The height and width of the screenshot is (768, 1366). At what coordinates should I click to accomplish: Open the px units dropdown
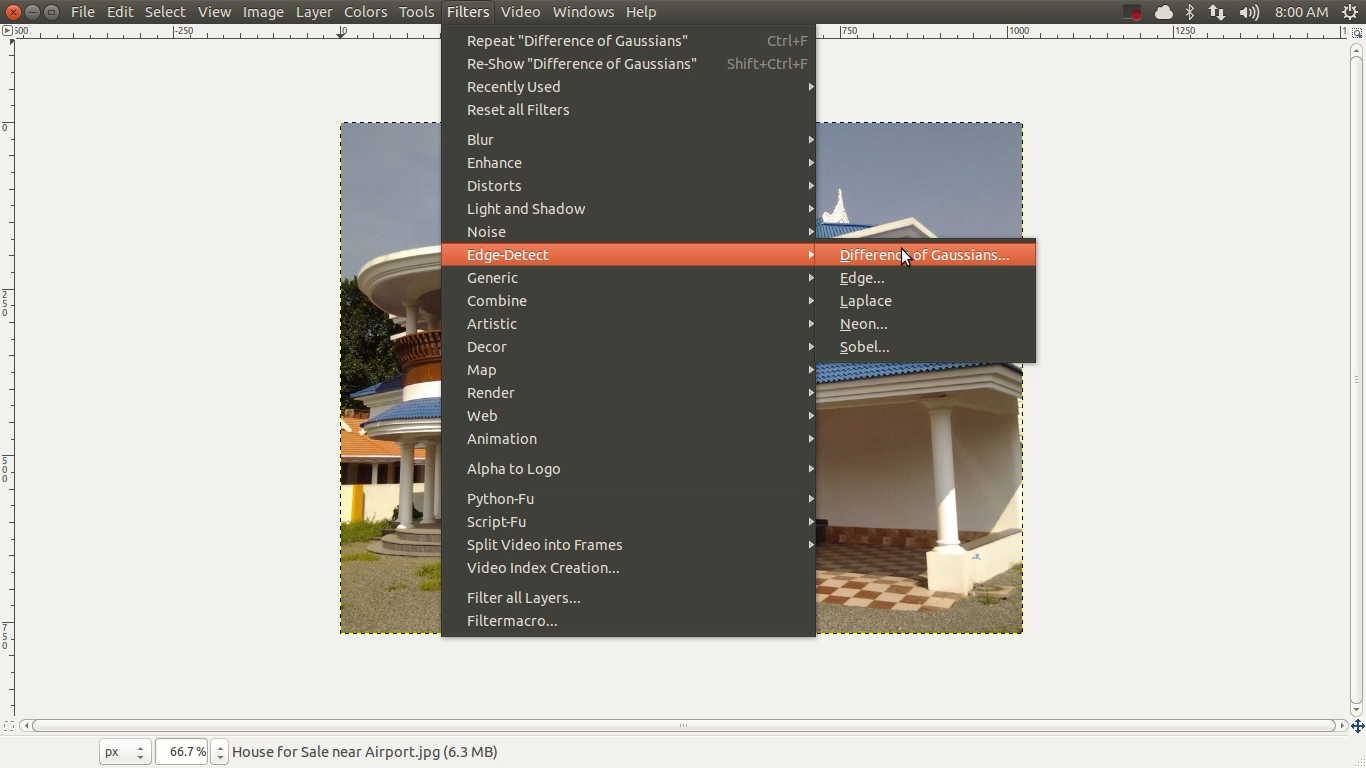124,751
